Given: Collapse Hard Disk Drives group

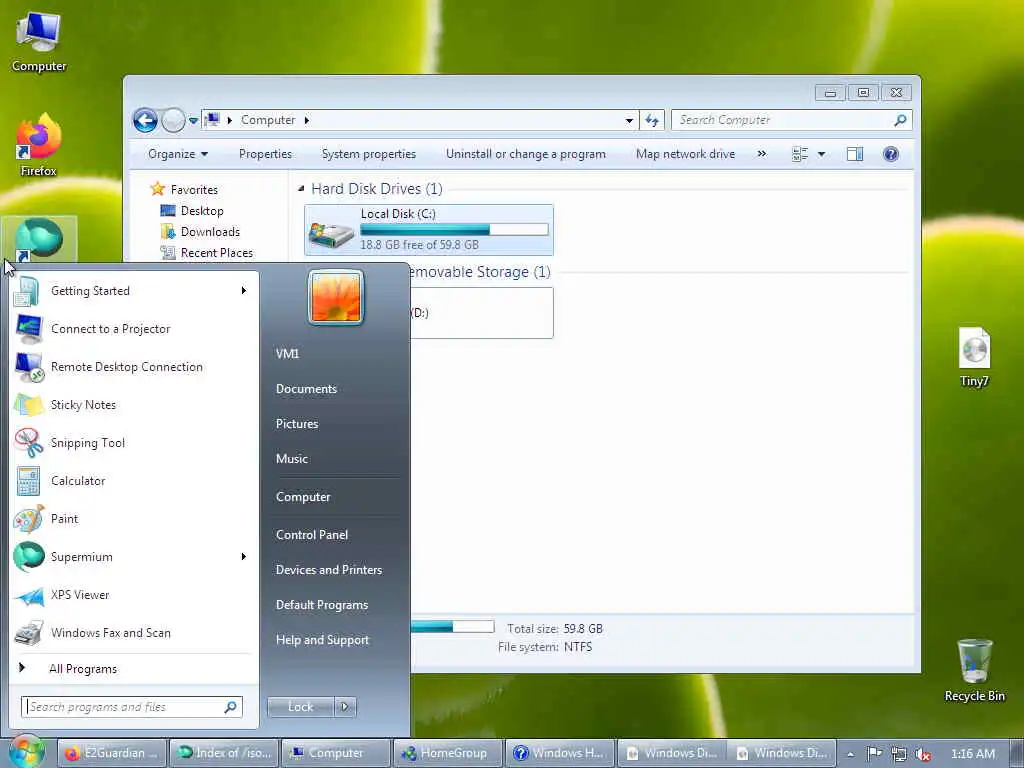Looking at the screenshot, I should tap(301, 189).
